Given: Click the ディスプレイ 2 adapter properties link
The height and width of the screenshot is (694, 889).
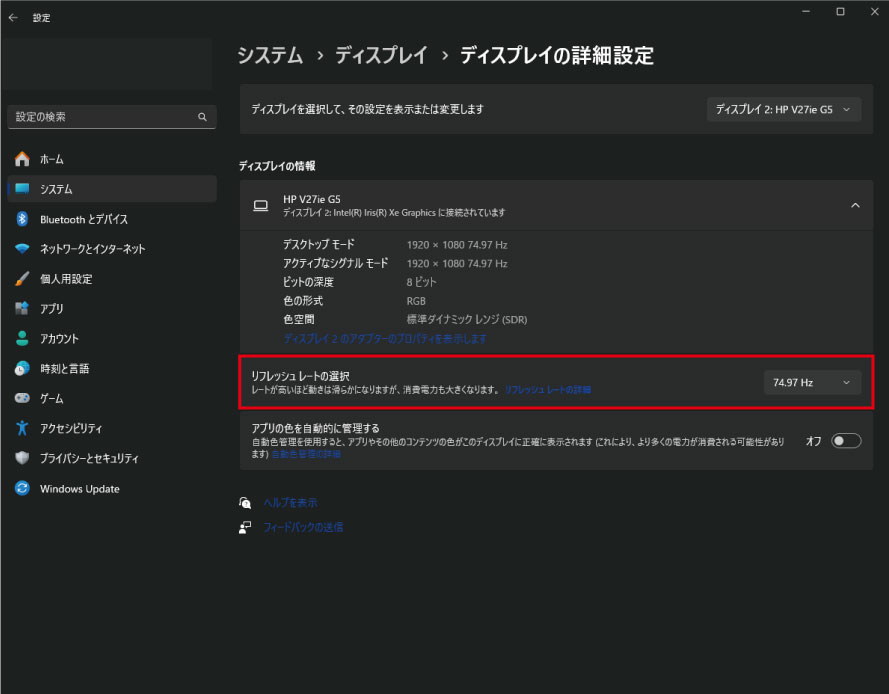Looking at the screenshot, I should point(385,339).
